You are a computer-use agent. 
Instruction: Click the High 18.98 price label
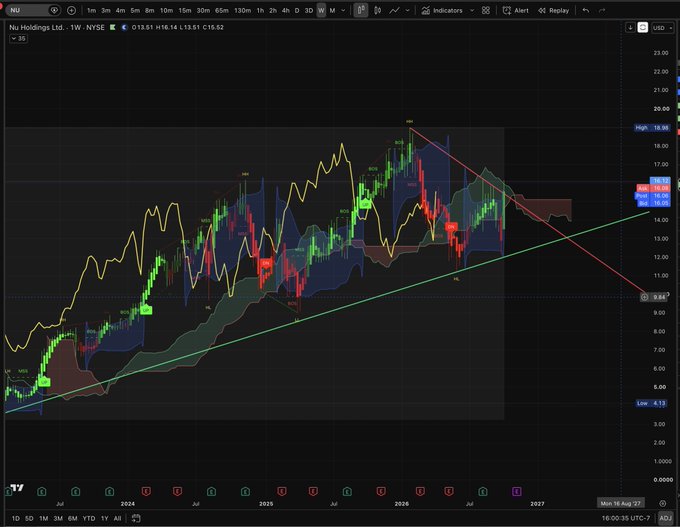(x=652, y=128)
